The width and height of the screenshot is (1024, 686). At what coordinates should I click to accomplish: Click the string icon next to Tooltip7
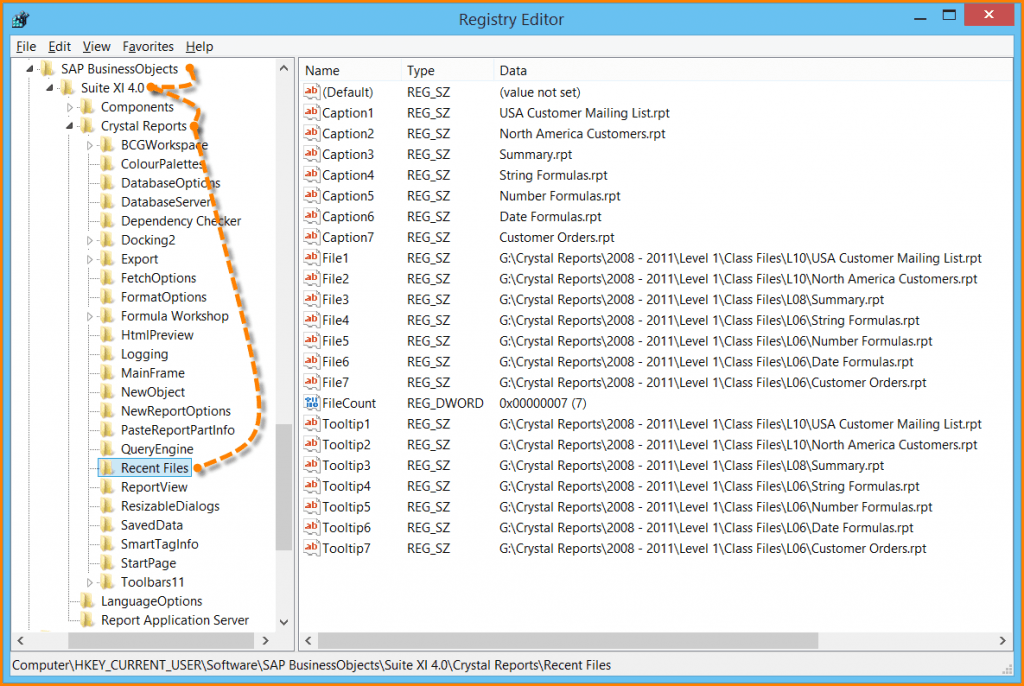pyautogui.click(x=312, y=547)
